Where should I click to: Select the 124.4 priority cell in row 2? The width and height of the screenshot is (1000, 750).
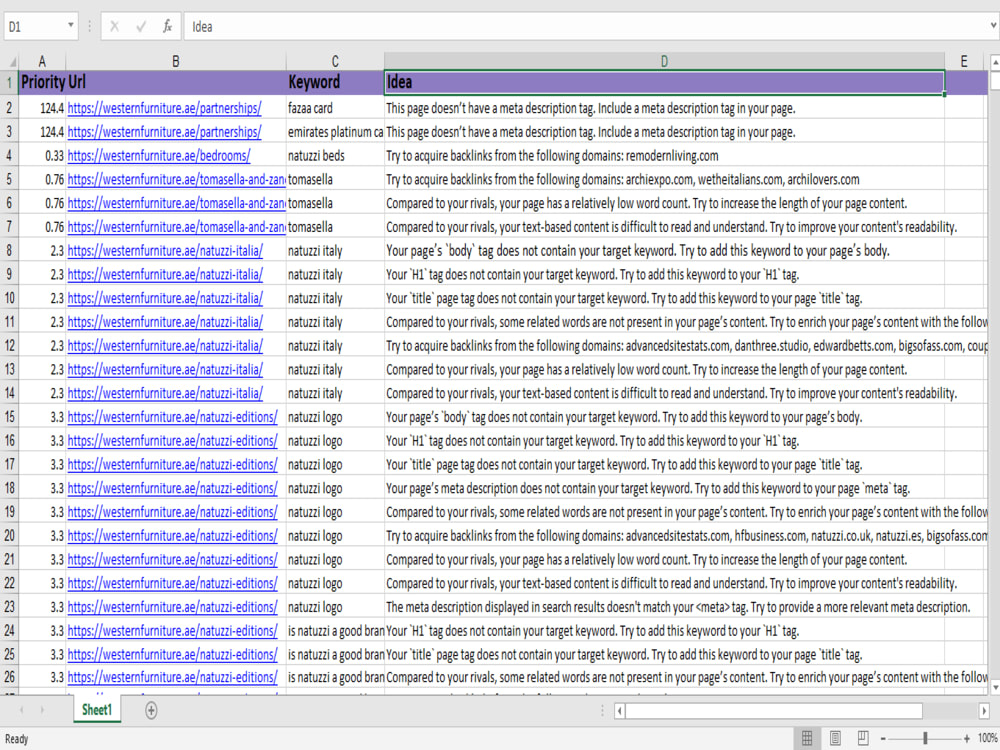[x=43, y=108]
